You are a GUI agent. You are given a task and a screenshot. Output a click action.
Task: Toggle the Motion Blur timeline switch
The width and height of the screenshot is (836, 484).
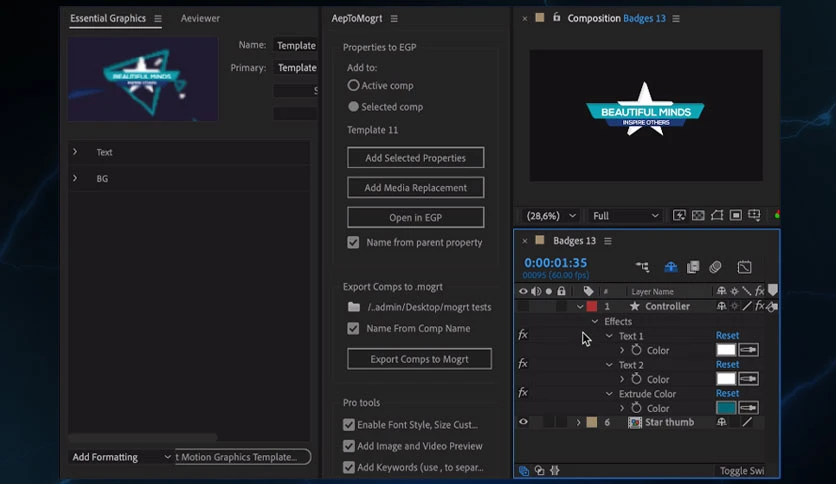pos(716,267)
